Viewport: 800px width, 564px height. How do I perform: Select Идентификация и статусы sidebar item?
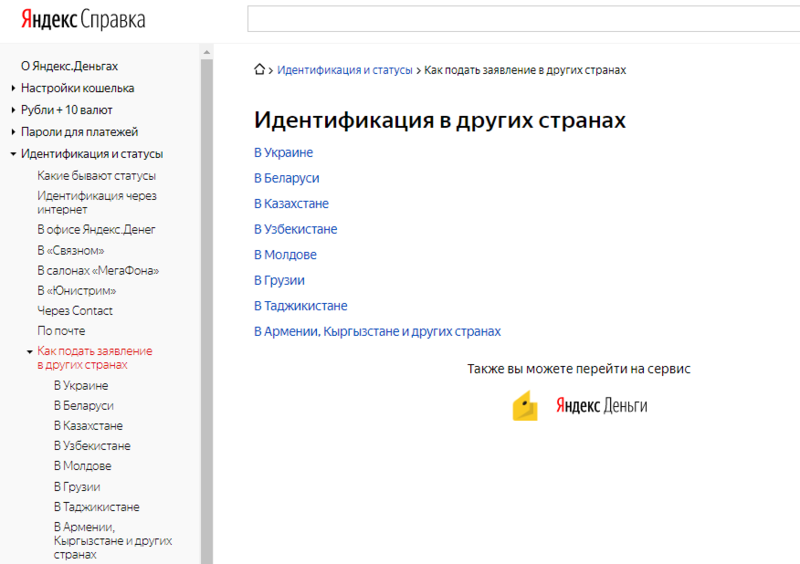(92, 154)
